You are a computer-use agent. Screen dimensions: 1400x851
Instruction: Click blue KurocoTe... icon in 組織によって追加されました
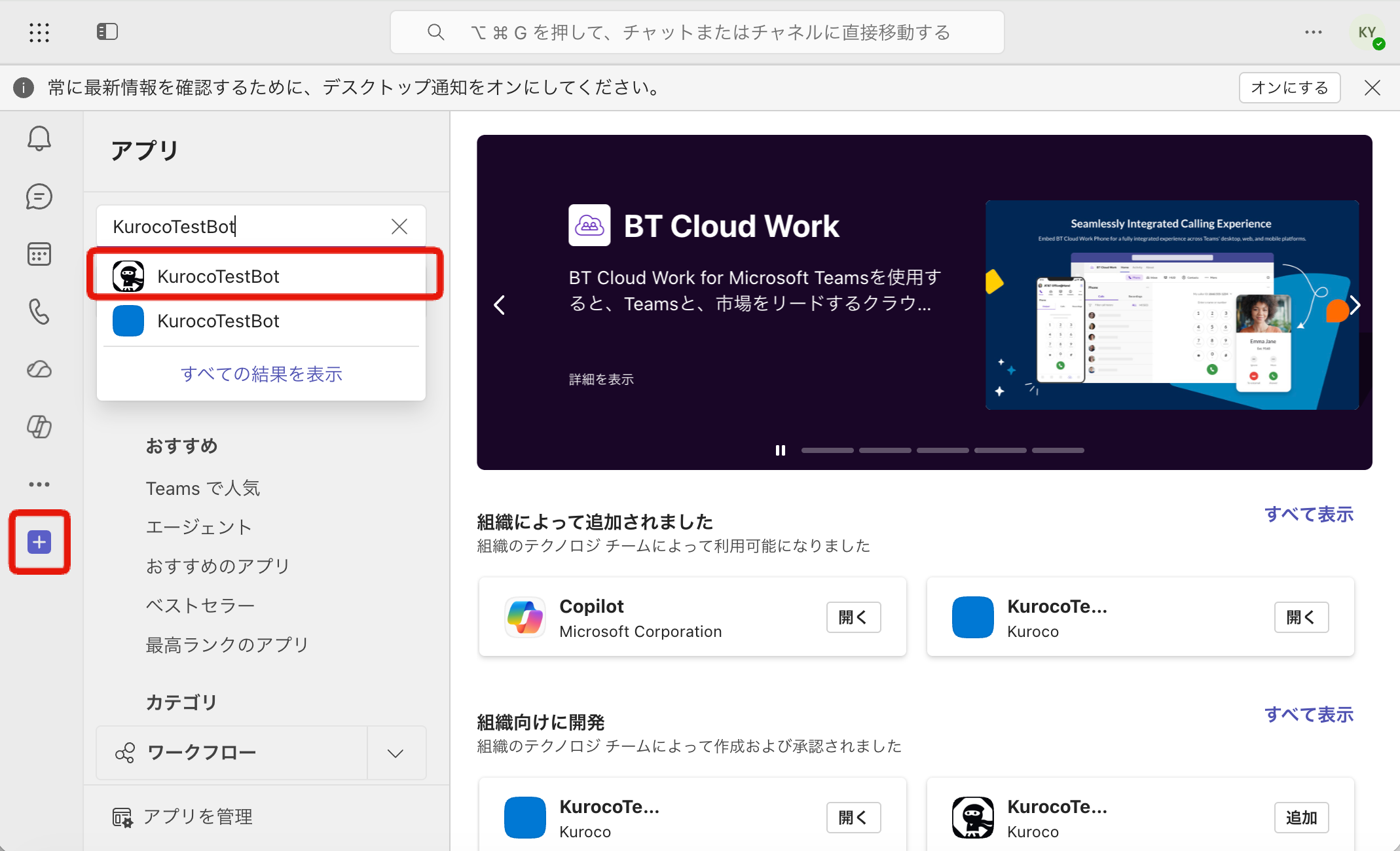tap(973, 617)
